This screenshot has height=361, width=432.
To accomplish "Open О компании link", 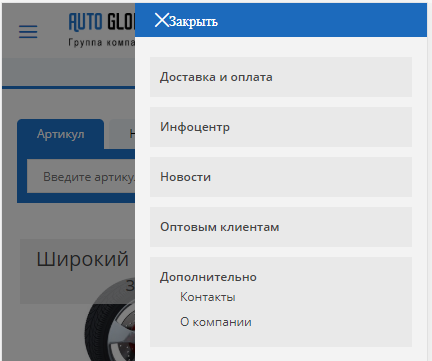I will click(216, 322).
